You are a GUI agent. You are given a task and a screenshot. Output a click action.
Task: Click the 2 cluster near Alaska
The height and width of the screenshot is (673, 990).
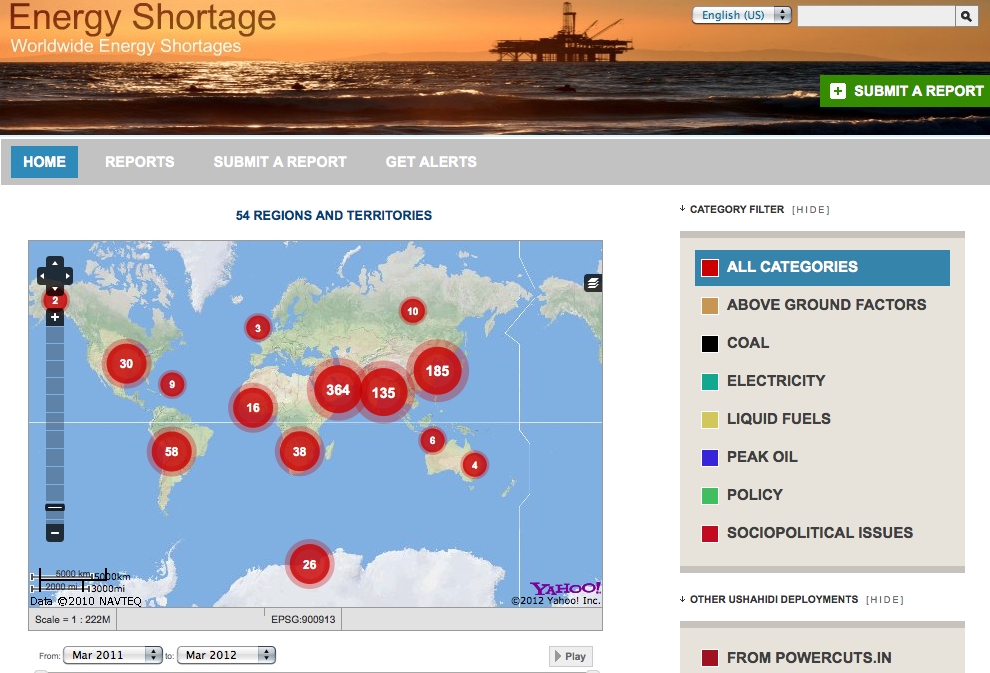pos(55,301)
